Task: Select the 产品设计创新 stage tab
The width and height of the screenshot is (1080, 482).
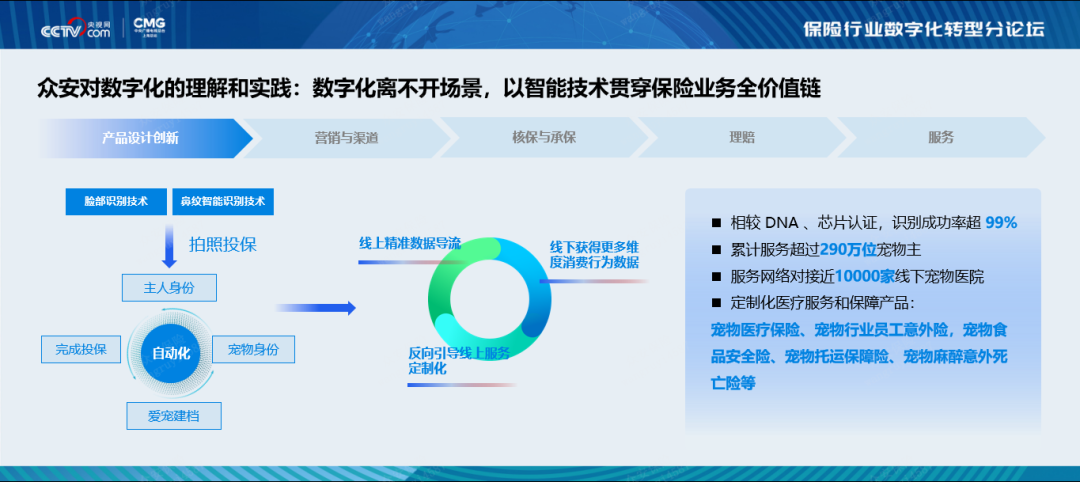Action: coord(145,138)
